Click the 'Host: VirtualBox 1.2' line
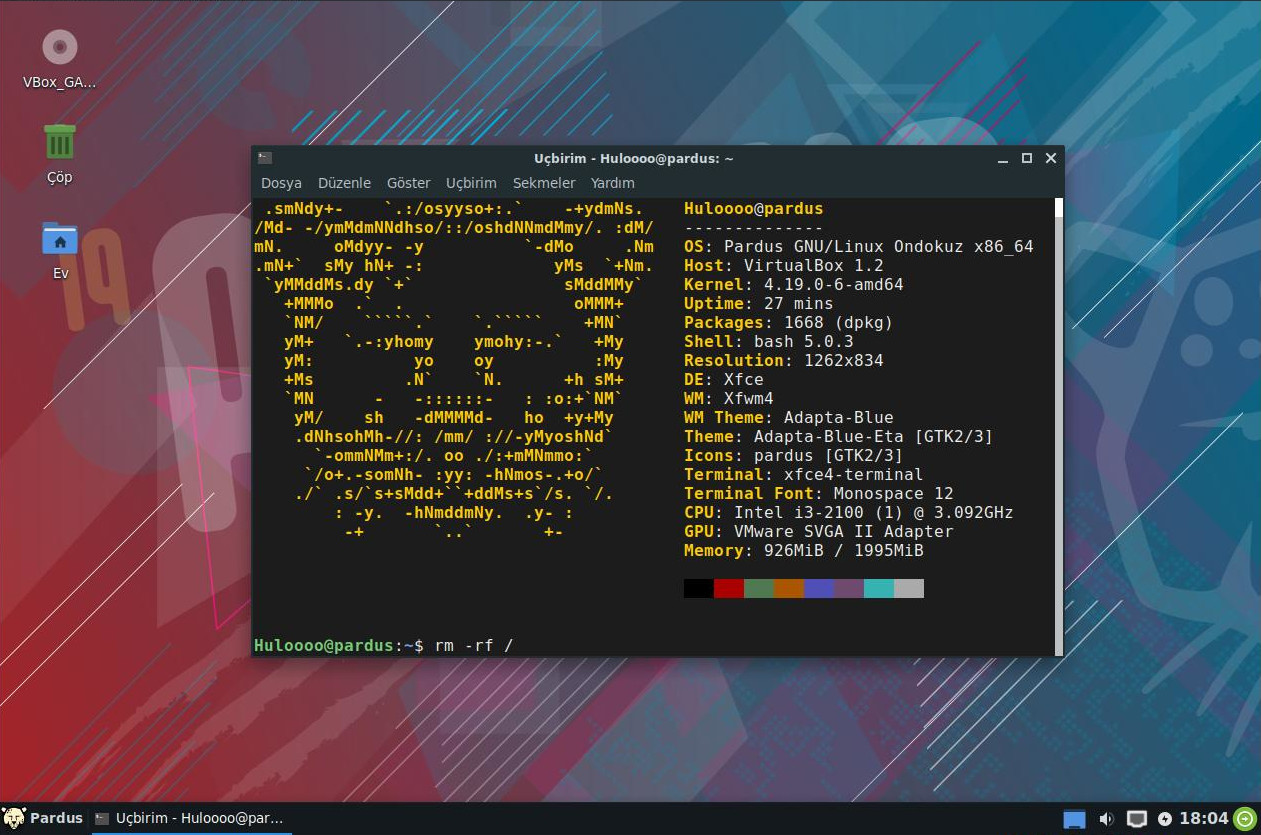 click(x=784, y=266)
